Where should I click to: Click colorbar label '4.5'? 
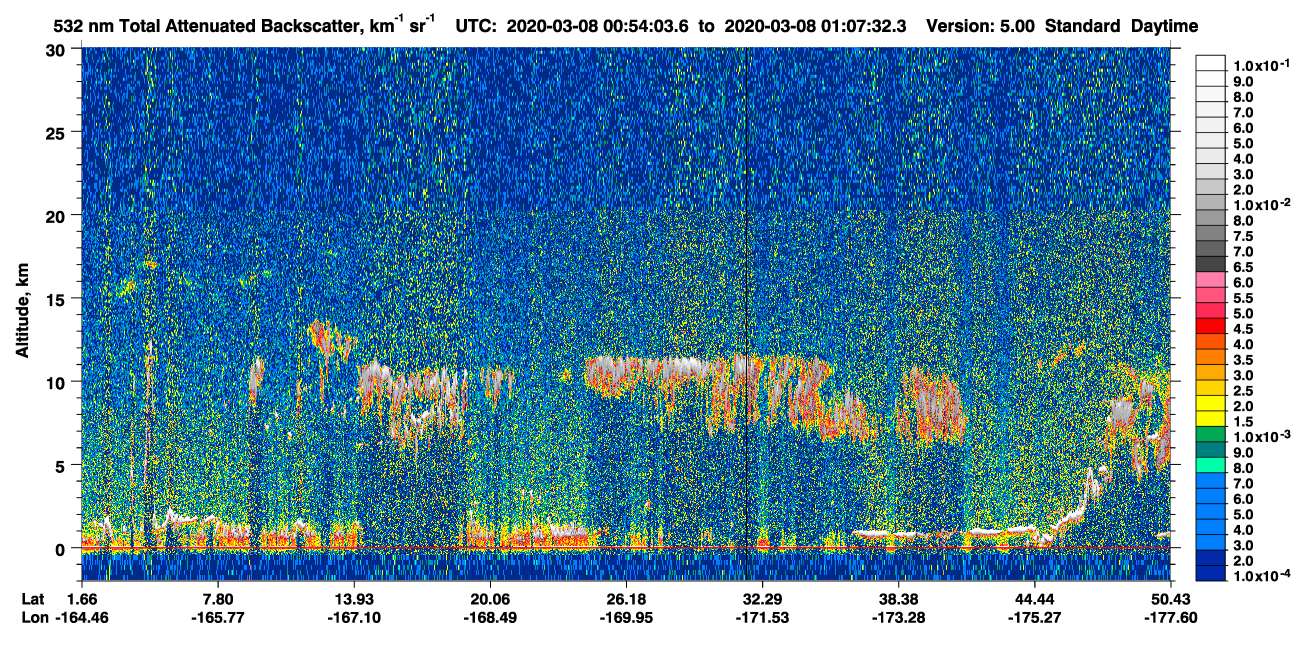[x=1243, y=329]
